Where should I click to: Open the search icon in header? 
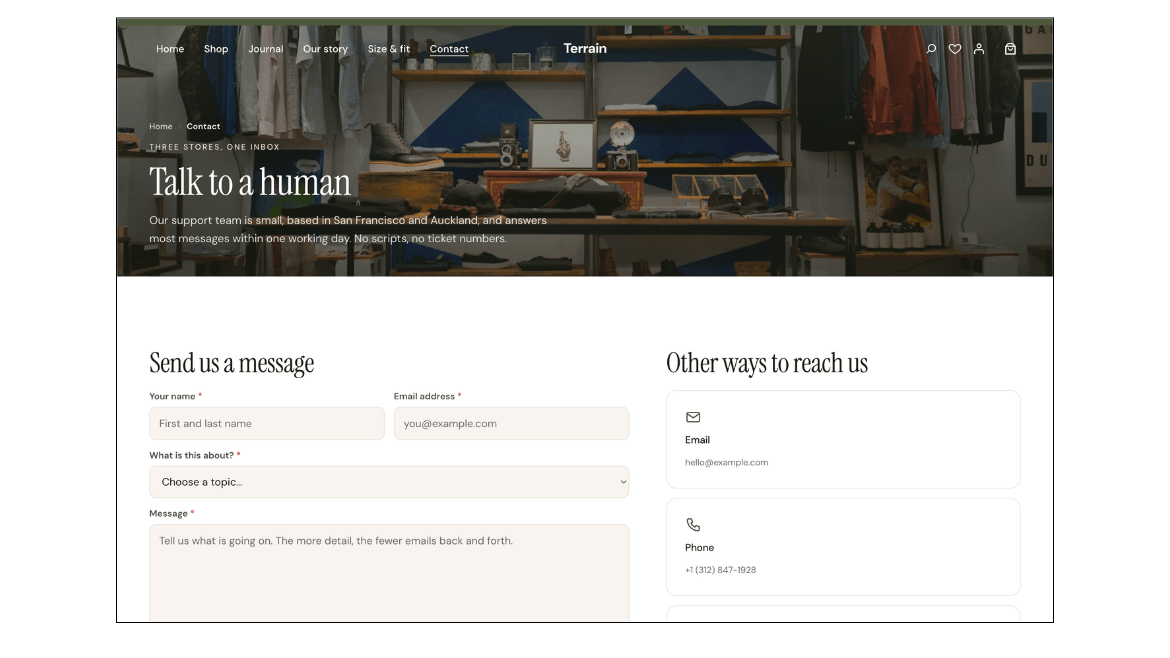coord(931,49)
